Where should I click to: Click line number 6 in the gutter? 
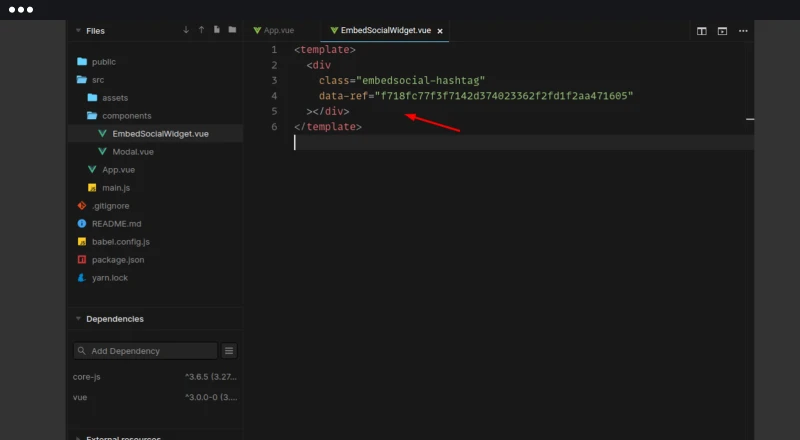coord(274,127)
